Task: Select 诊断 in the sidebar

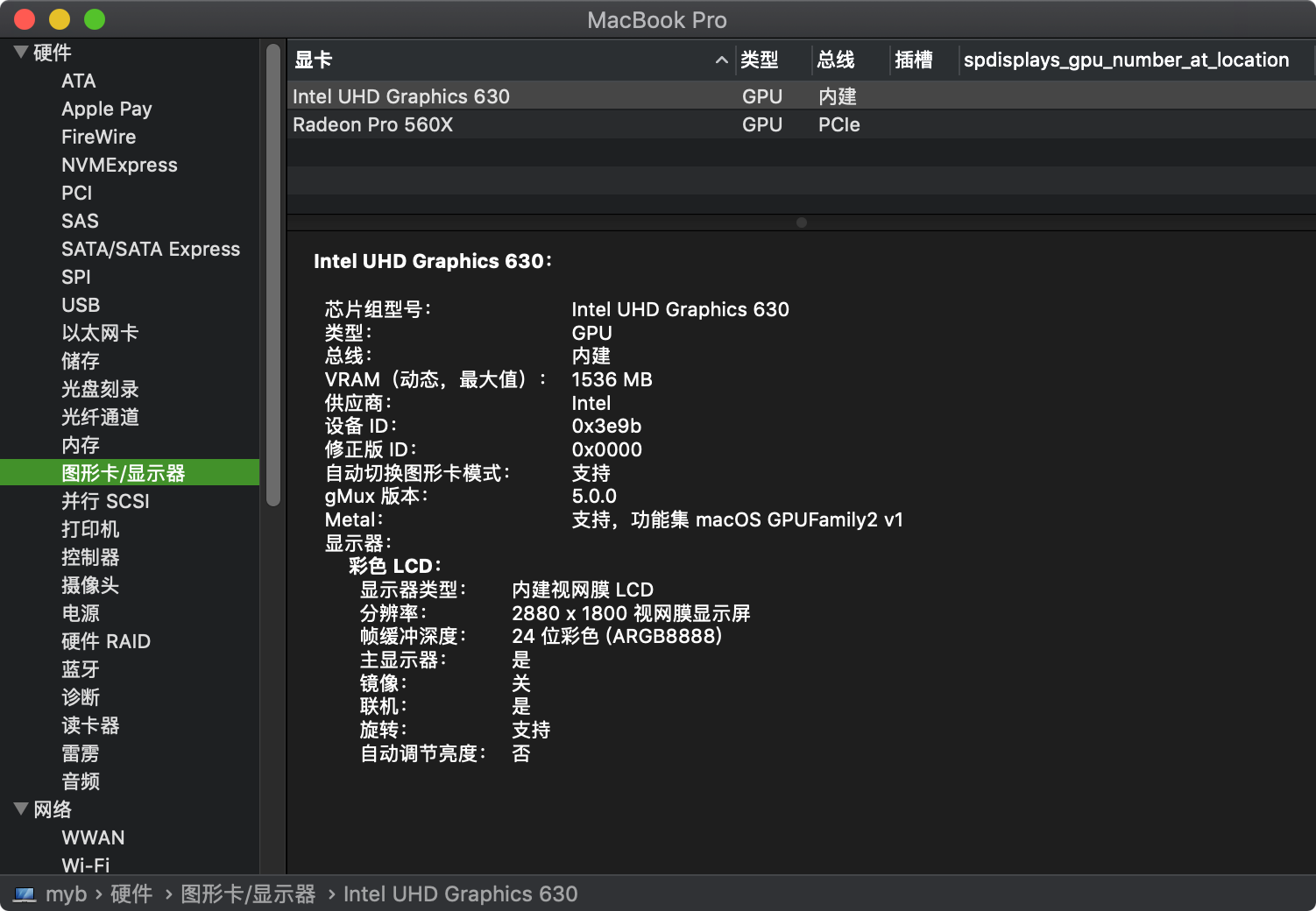Action: 81,698
